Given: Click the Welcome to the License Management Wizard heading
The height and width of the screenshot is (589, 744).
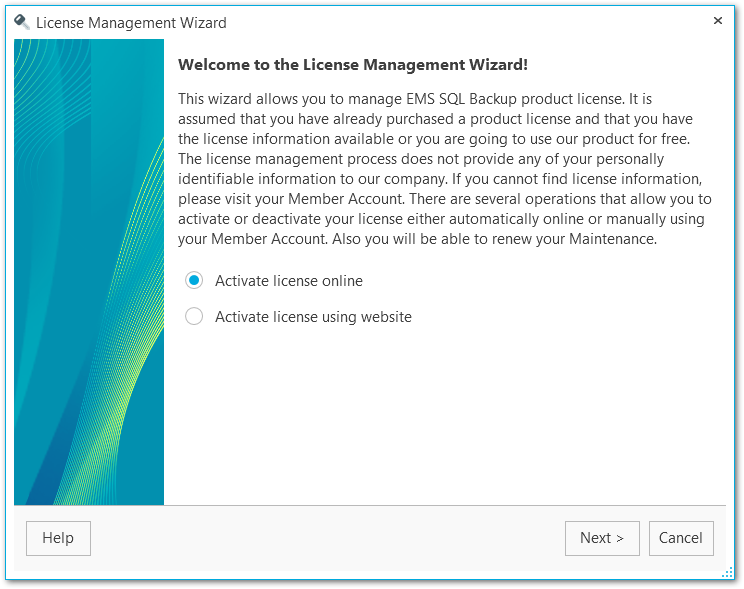Looking at the screenshot, I should 353,65.
